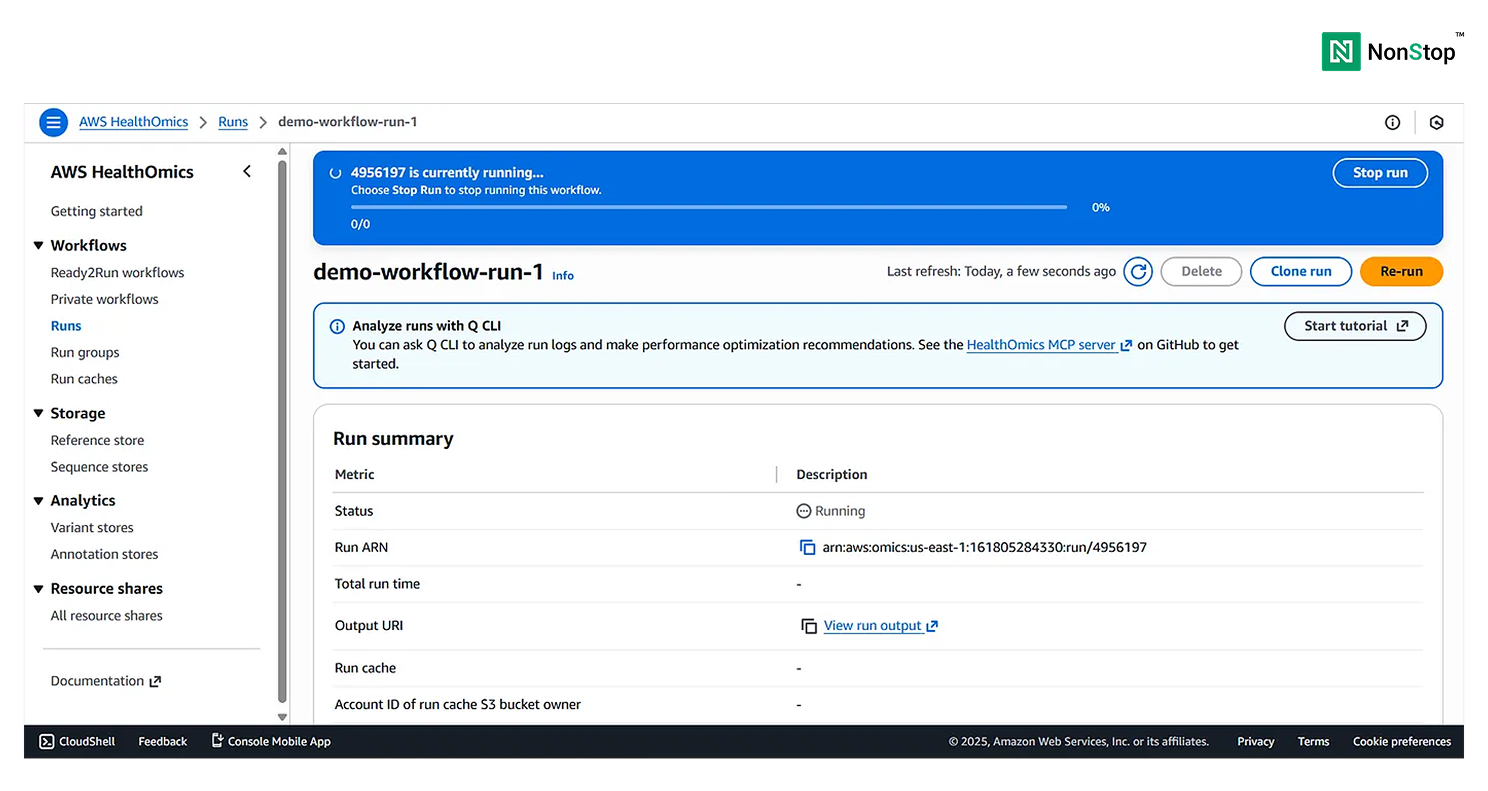Click the info circle icon in header
The image size is (1488, 791).
point(1392,122)
